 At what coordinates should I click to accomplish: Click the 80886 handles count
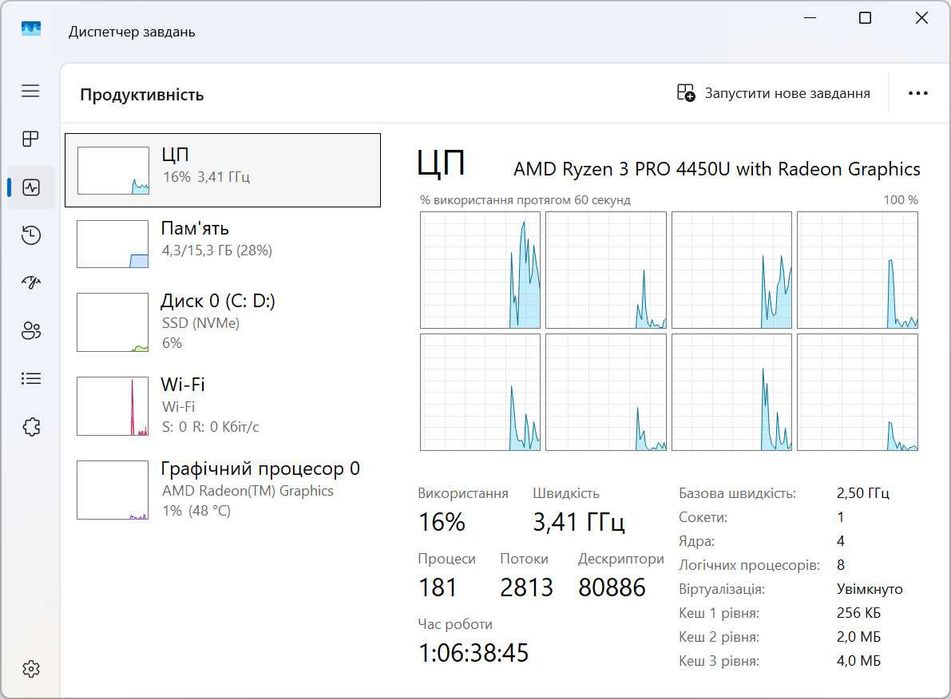tap(612, 587)
